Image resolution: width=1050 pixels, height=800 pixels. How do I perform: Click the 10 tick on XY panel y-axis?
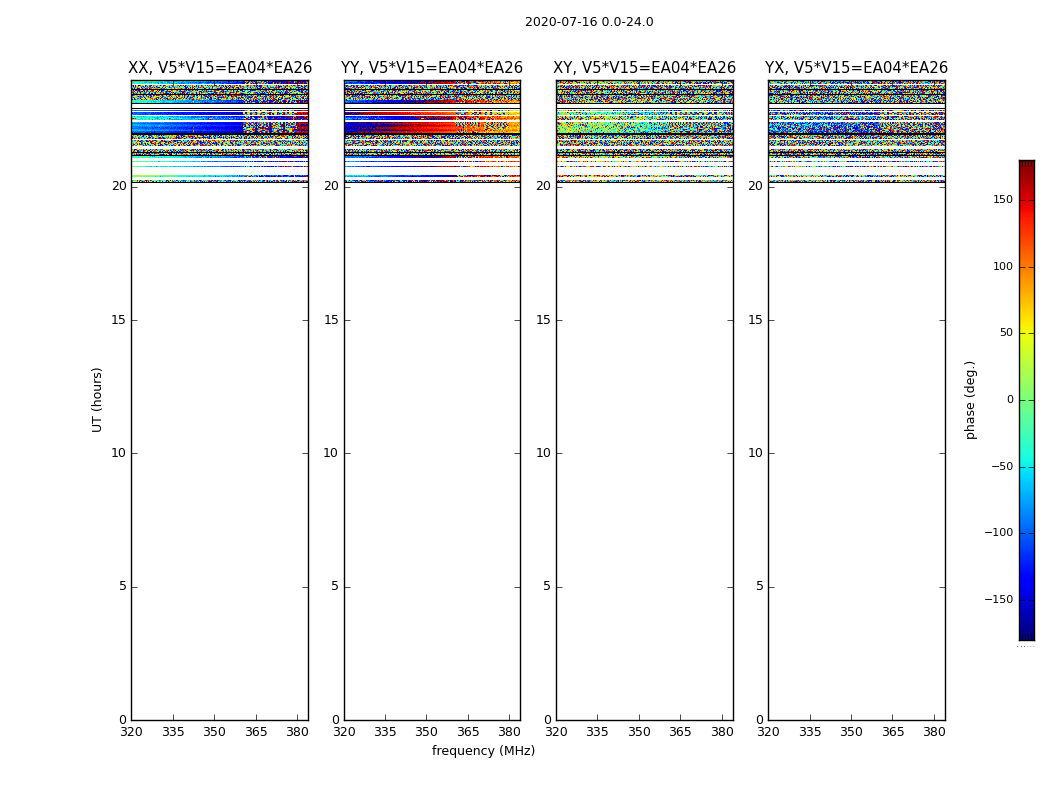click(543, 453)
